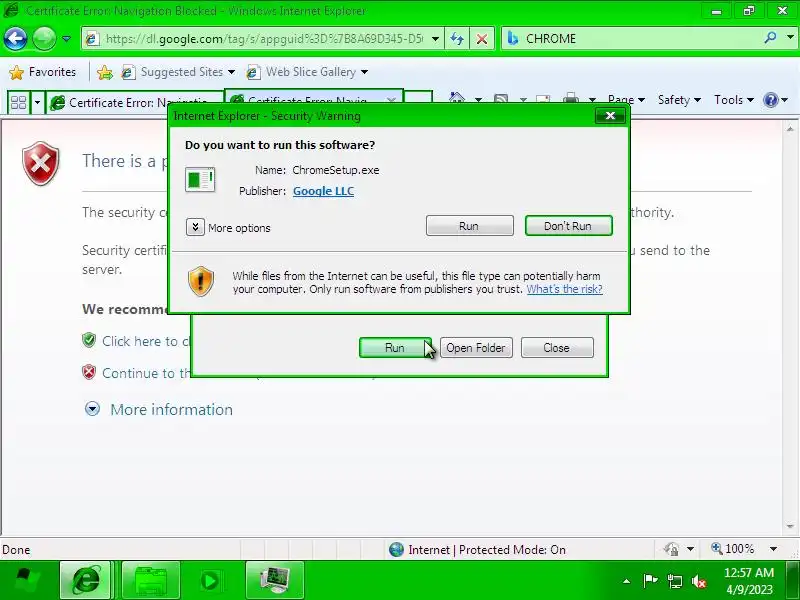Viewport: 800px width, 600px height.
Task: Click the Done status text
Action: [16, 549]
